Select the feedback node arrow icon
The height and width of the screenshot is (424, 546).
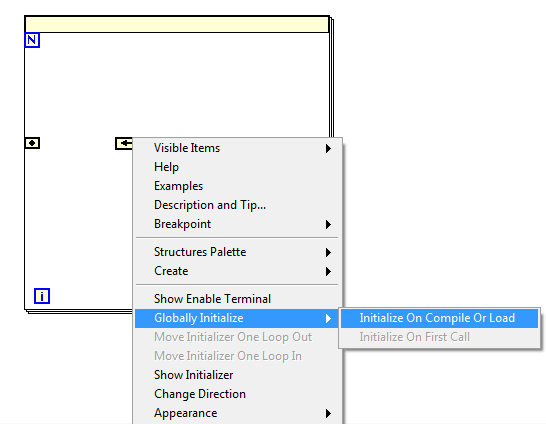[124, 143]
